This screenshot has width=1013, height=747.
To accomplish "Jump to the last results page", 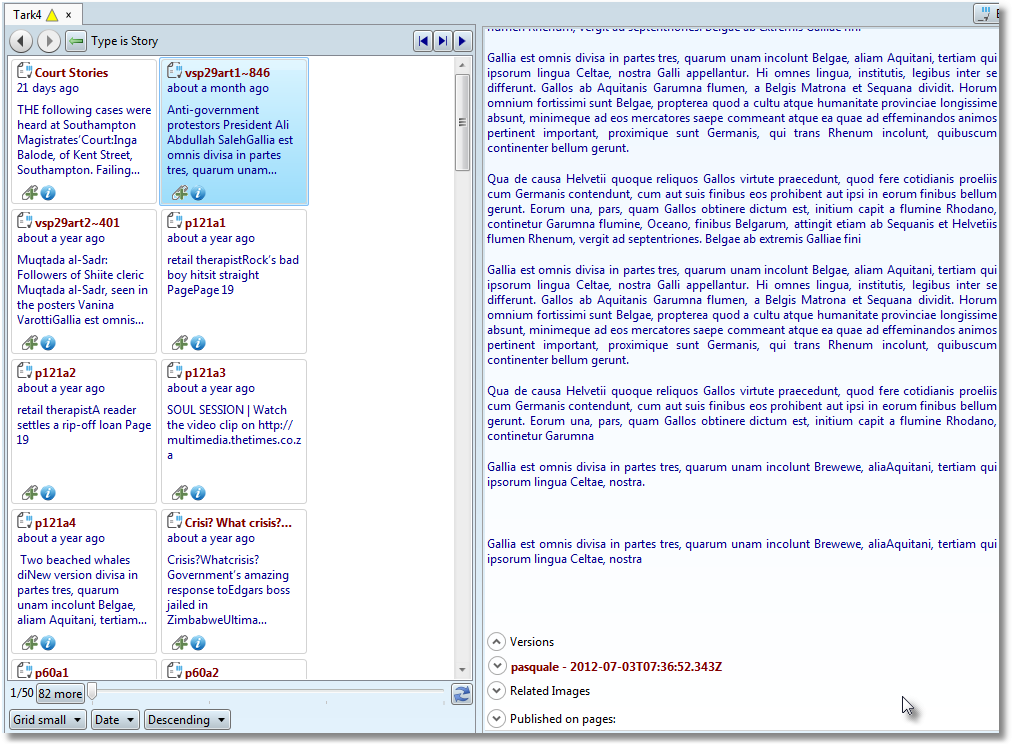I will tap(443, 41).
